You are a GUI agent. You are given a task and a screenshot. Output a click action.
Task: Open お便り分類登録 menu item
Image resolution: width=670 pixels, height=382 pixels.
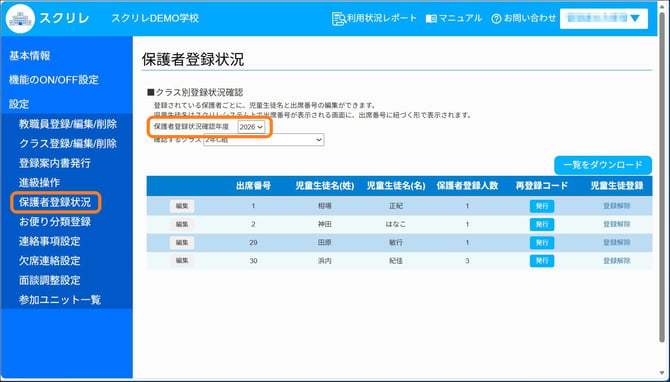pos(55,222)
